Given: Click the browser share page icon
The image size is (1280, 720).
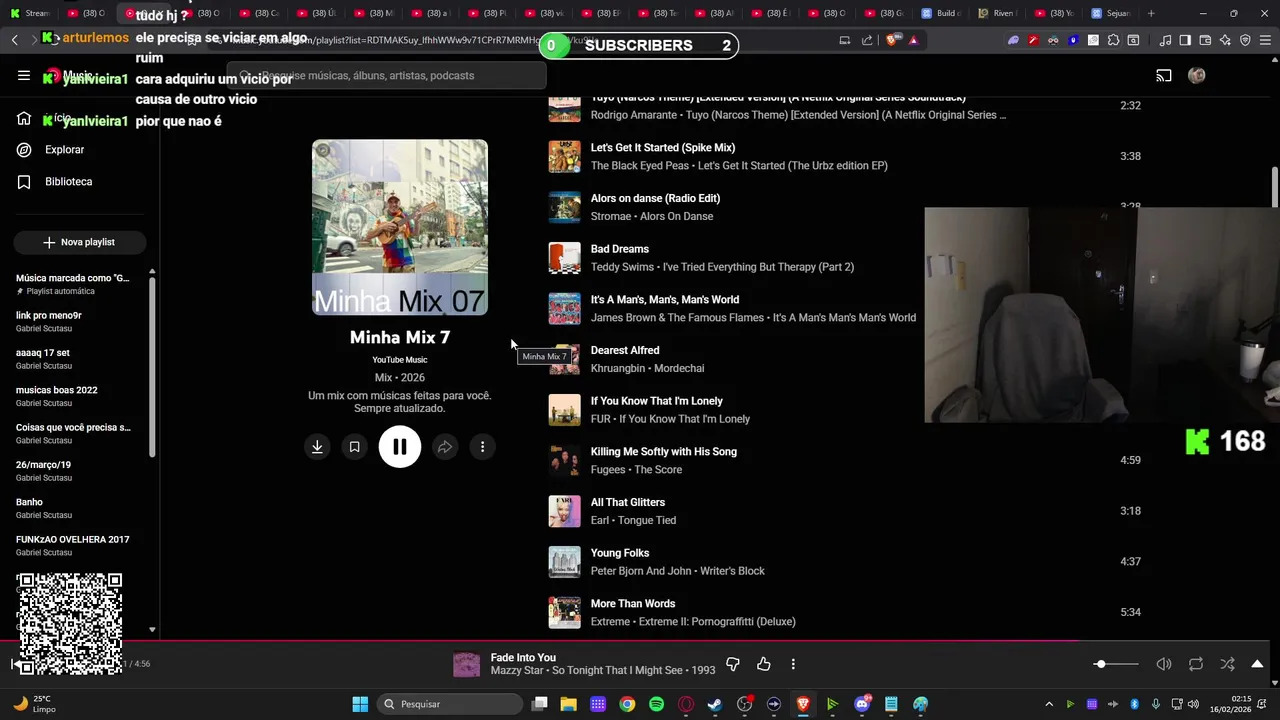Looking at the screenshot, I should [x=867, y=40].
